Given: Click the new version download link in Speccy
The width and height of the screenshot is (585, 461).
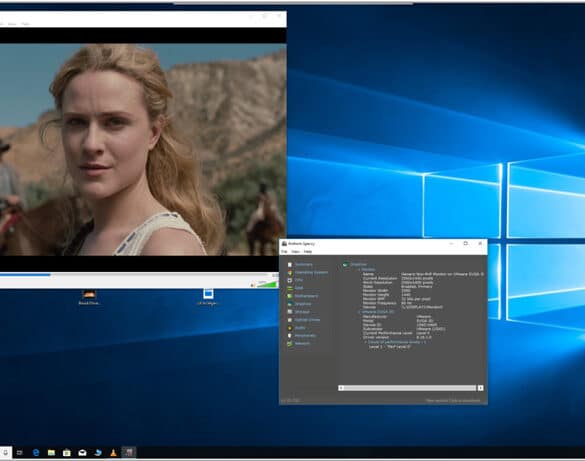Looking at the screenshot, I should coord(453,401).
